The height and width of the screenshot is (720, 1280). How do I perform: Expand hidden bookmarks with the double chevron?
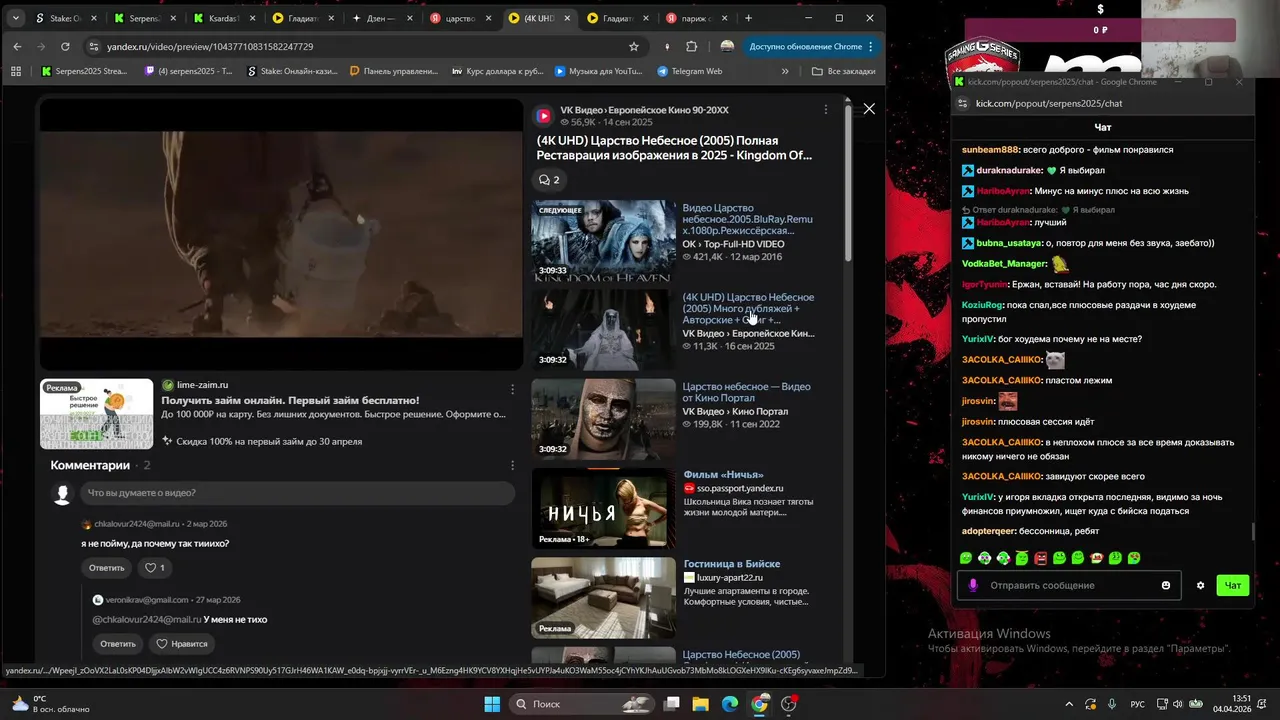click(785, 71)
